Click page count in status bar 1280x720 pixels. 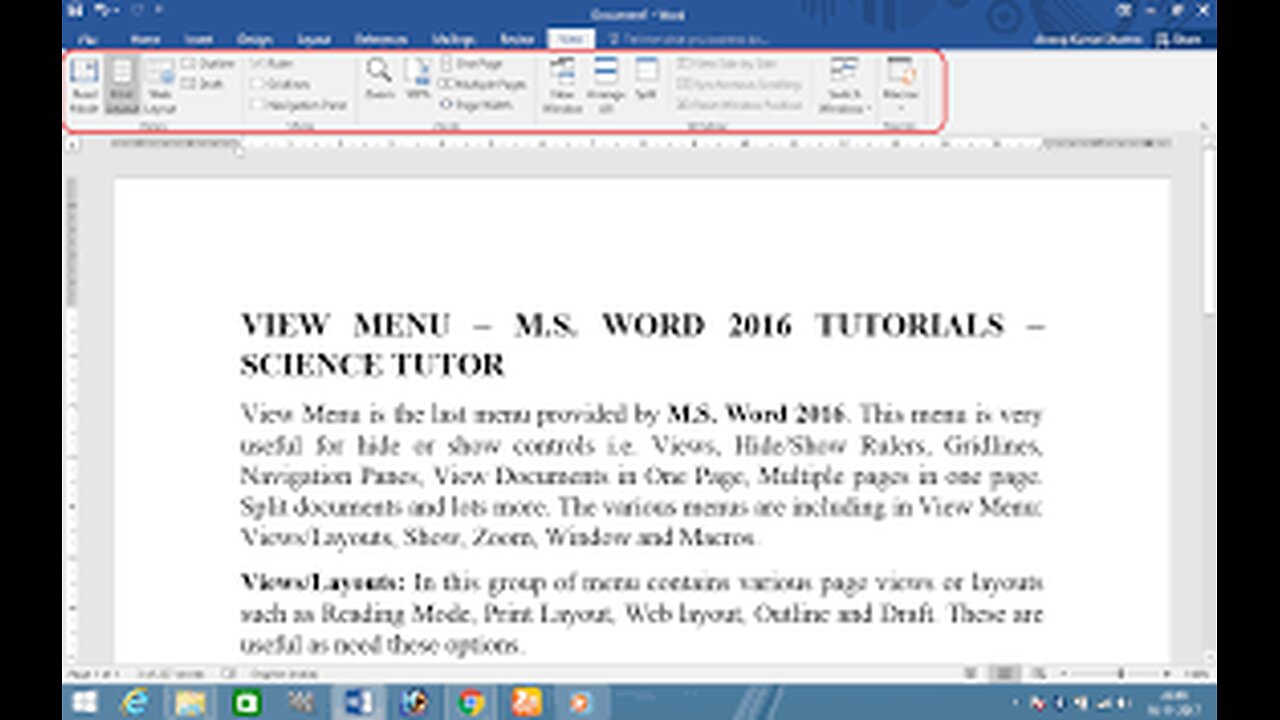93,675
